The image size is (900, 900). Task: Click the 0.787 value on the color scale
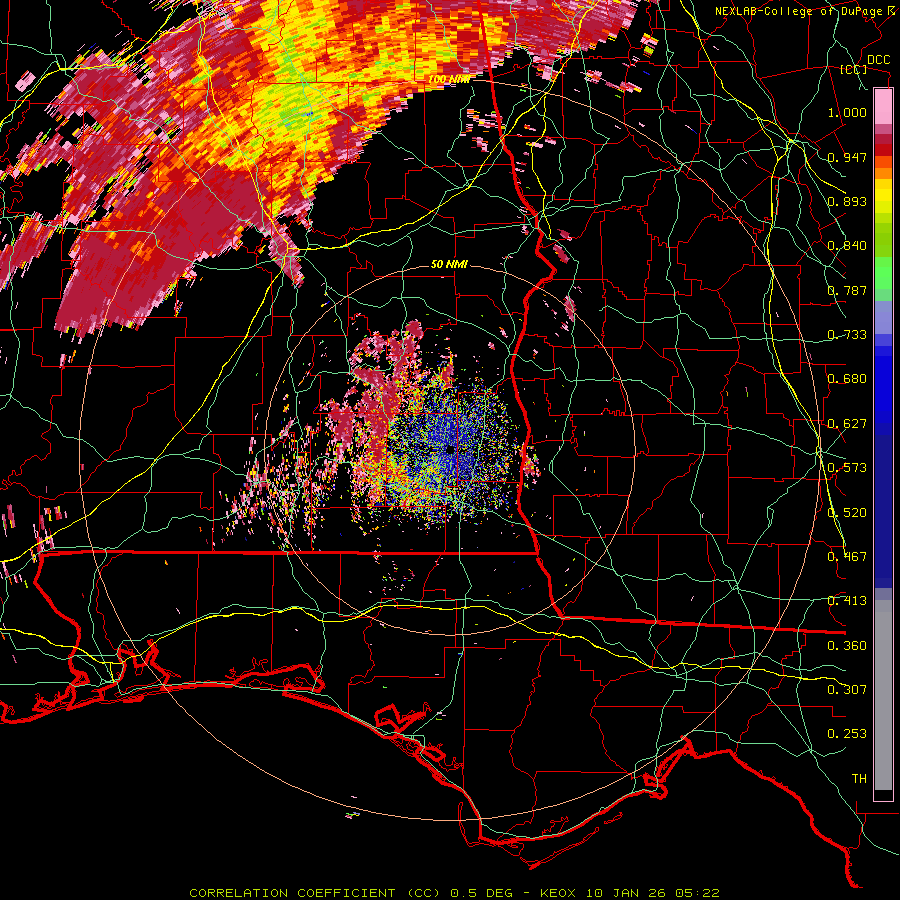click(847, 290)
